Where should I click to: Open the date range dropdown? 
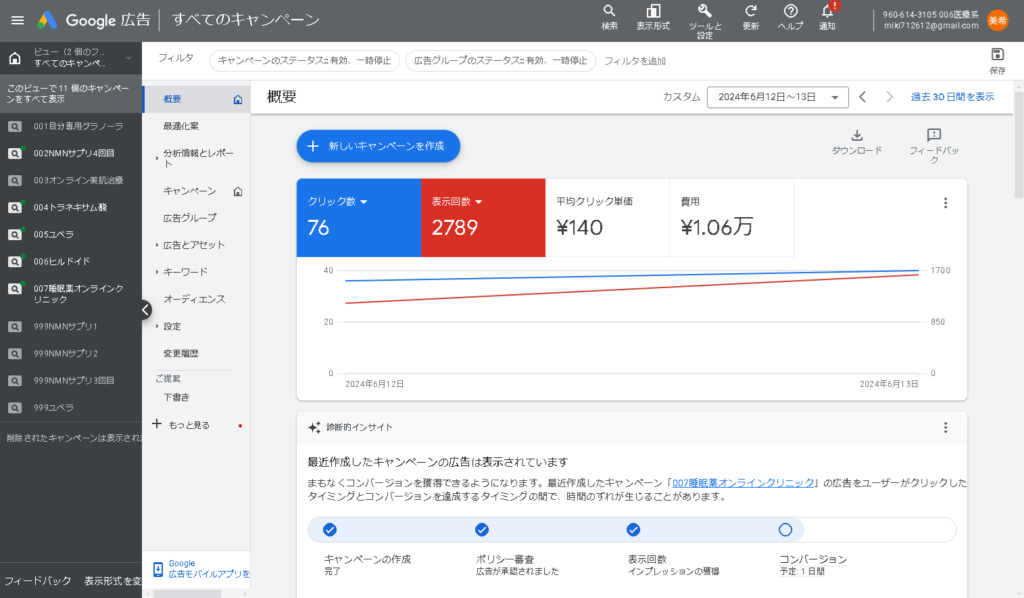[777, 97]
